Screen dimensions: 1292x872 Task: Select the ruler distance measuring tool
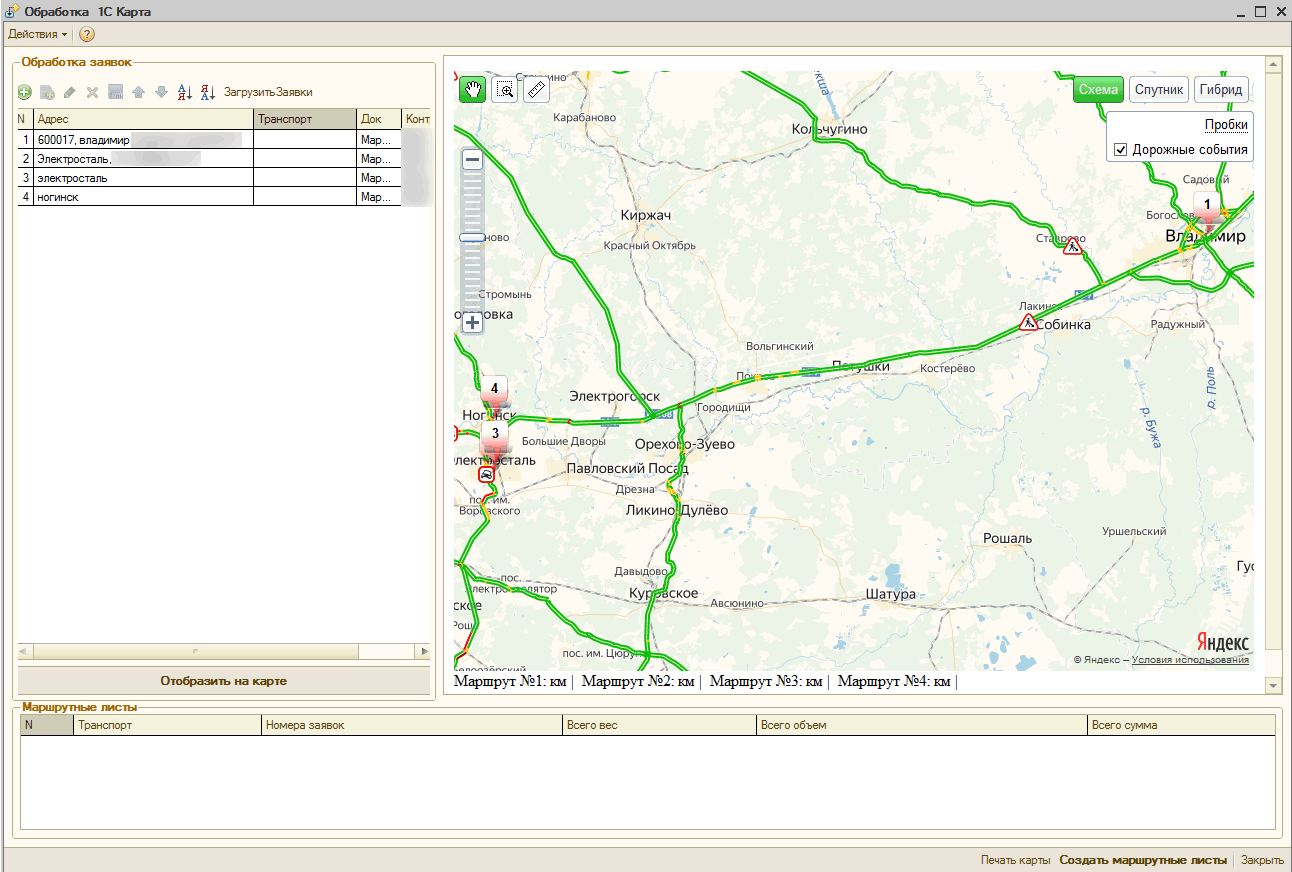tap(537, 90)
